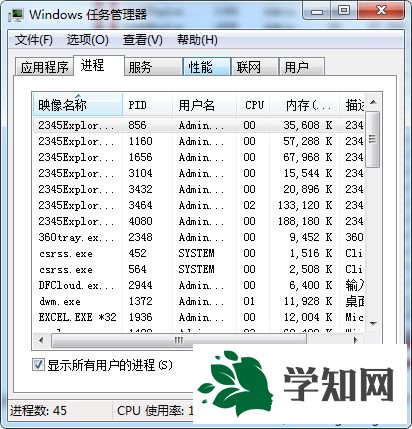Select the EXCEL.EXE *32 process row
The height and width of the screenshot is (429, 412).
tap(199, 317)
